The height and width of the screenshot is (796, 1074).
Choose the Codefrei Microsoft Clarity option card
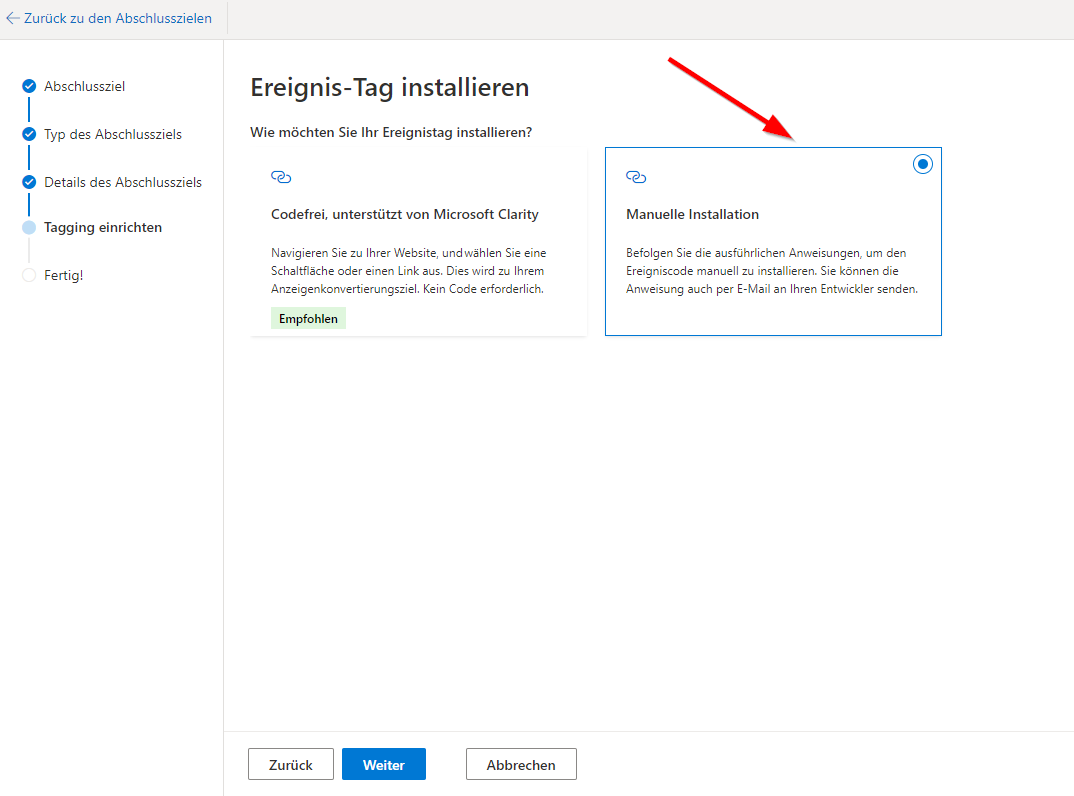(419, 242)
